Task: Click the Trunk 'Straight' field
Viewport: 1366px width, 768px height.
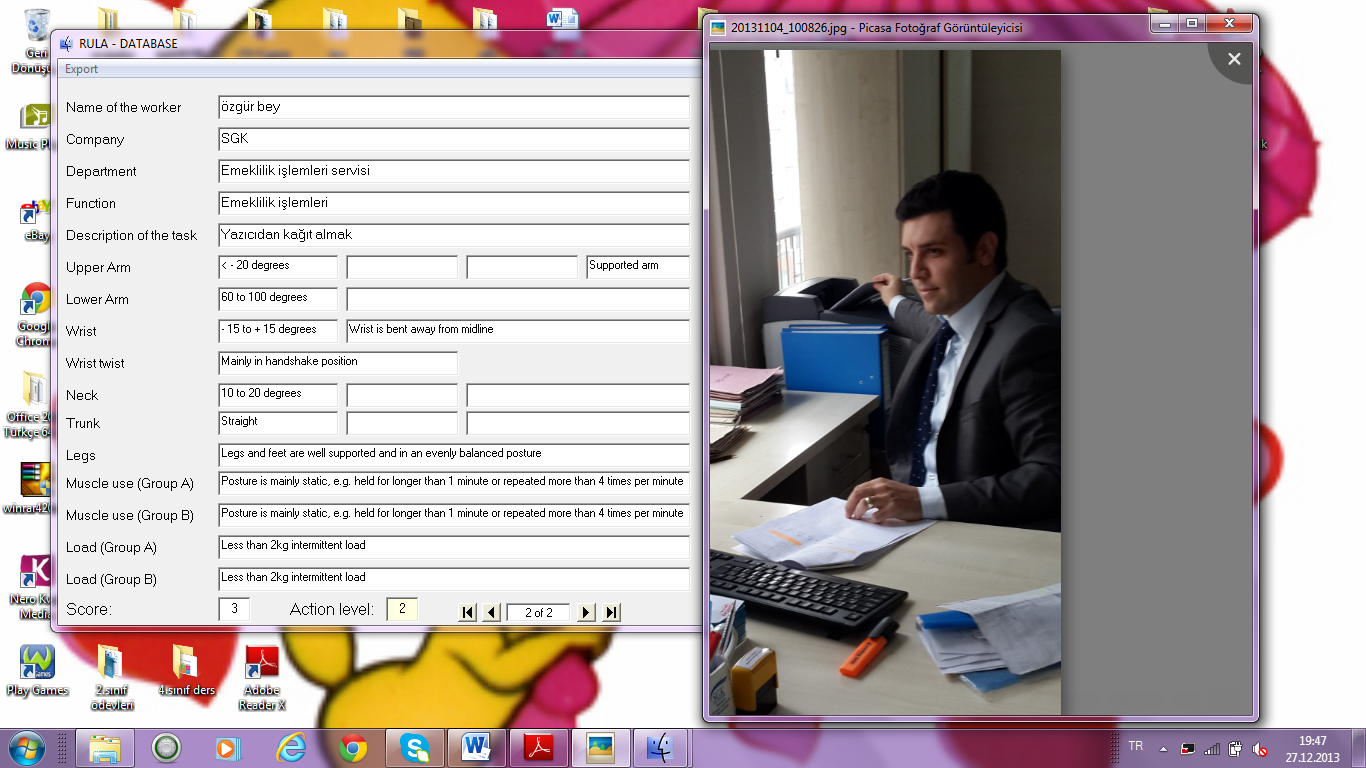Action: click(278, 423)
